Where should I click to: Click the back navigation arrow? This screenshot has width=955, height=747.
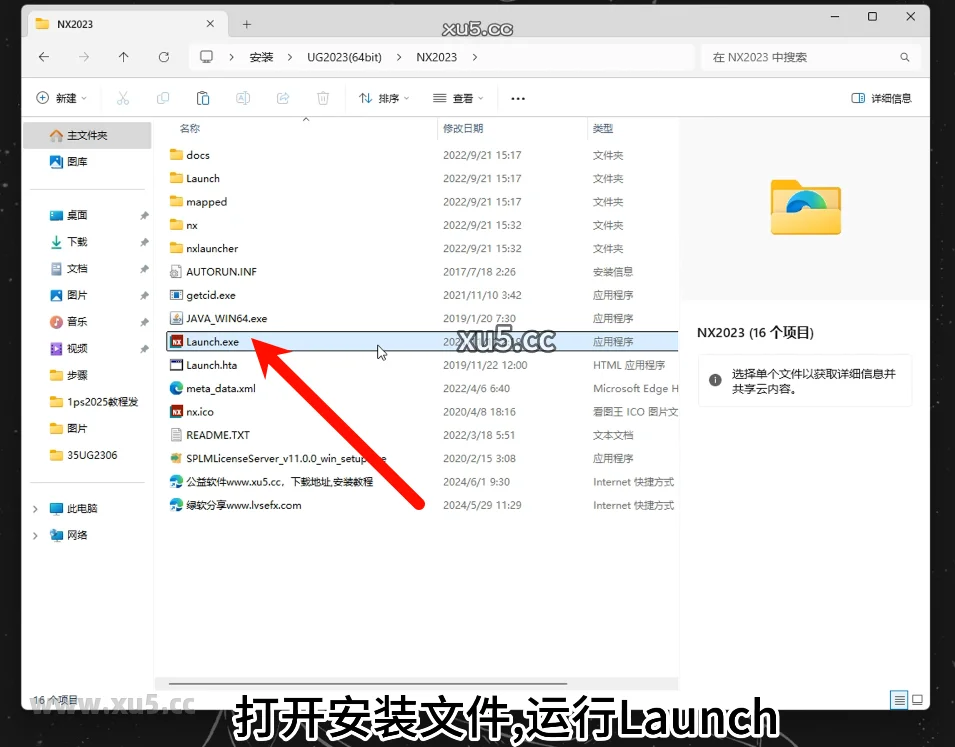point(44,57)
